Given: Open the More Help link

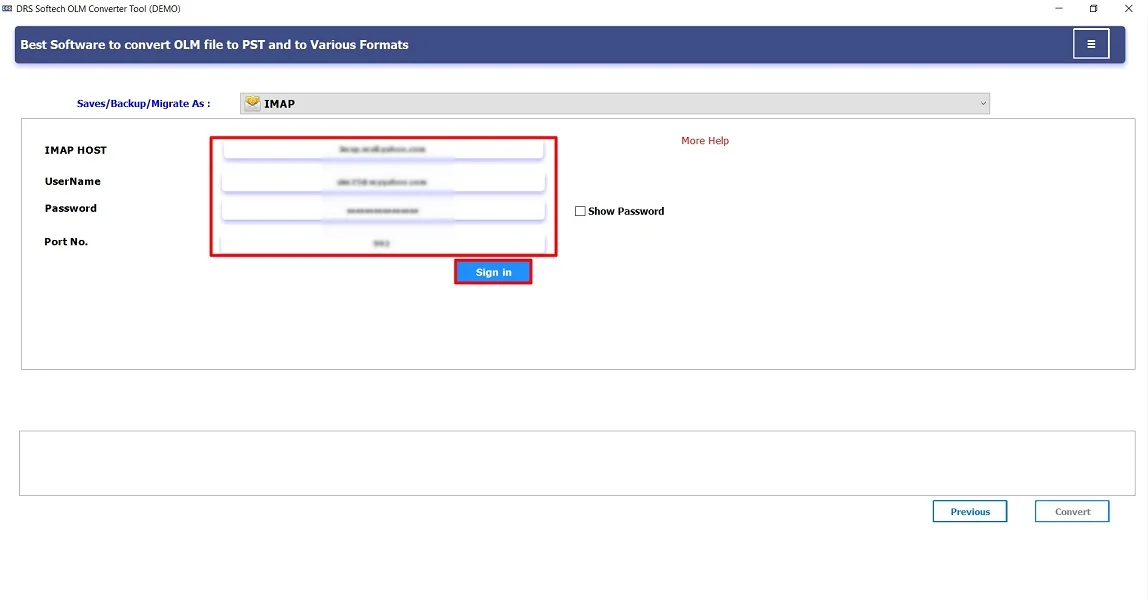Looking at the screenshot, I should tap(705, 140).
